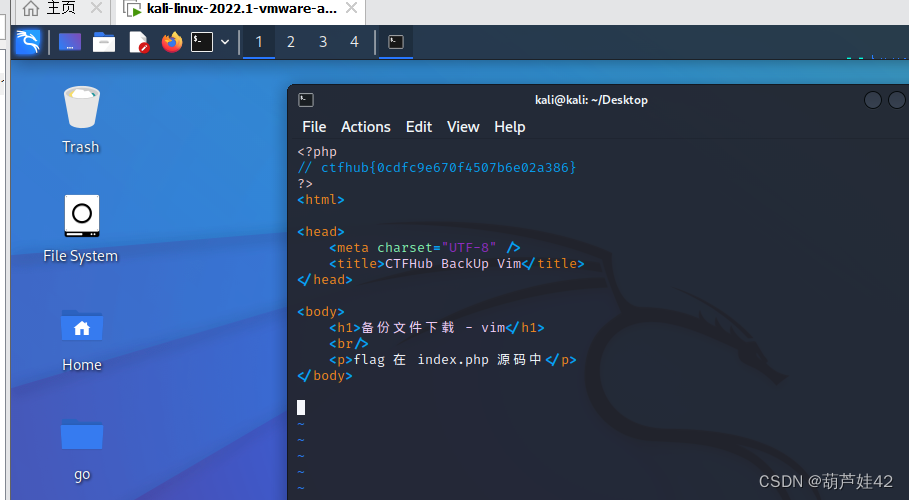Image resolution: width=909 pixels, height=500 pixels.
Task: Place cursor at the vim block cursor
Action: tap(301, 408)
